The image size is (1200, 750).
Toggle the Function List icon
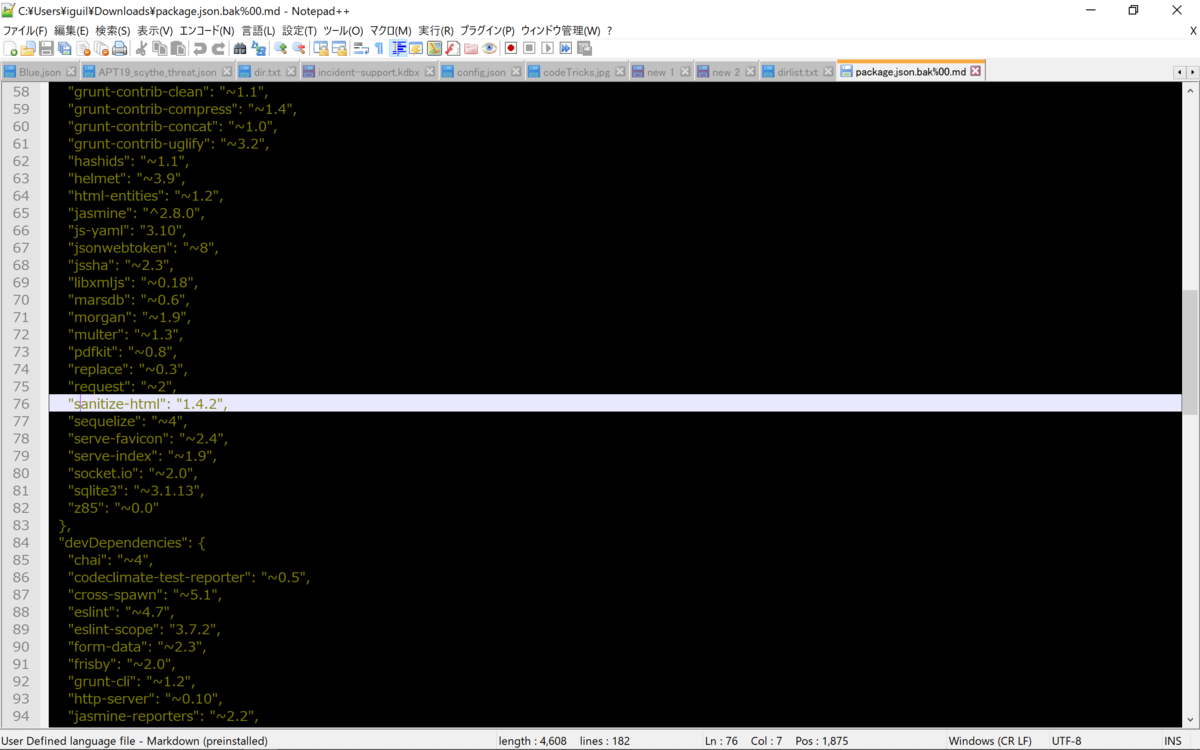click(x=452, y=48)
